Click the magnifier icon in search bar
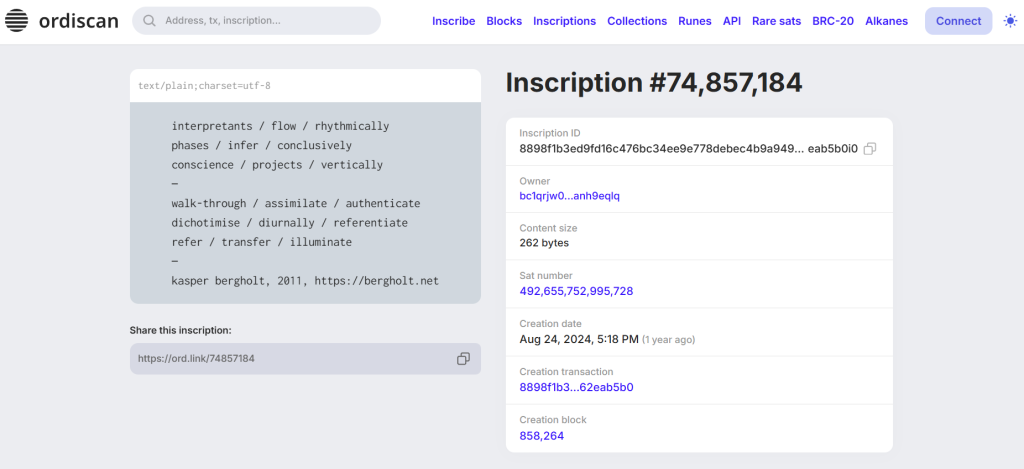Image resolution: width=1024 pixels, height=469 pixels. 150,21
